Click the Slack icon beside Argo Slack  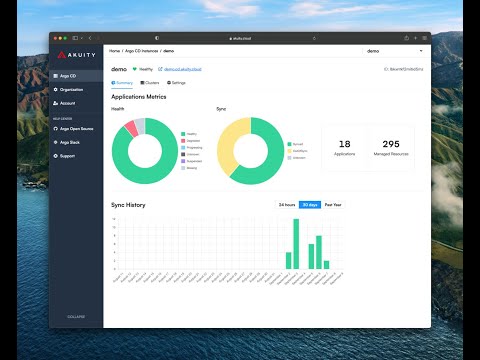click(56, 142)
